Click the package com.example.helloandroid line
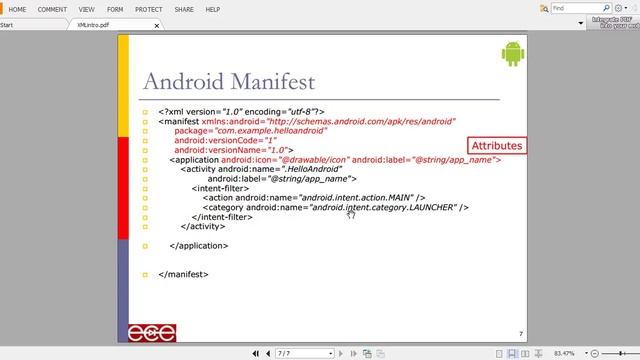Image resolution: width=640 pixels, height=360 pixels. click(251, 131)
